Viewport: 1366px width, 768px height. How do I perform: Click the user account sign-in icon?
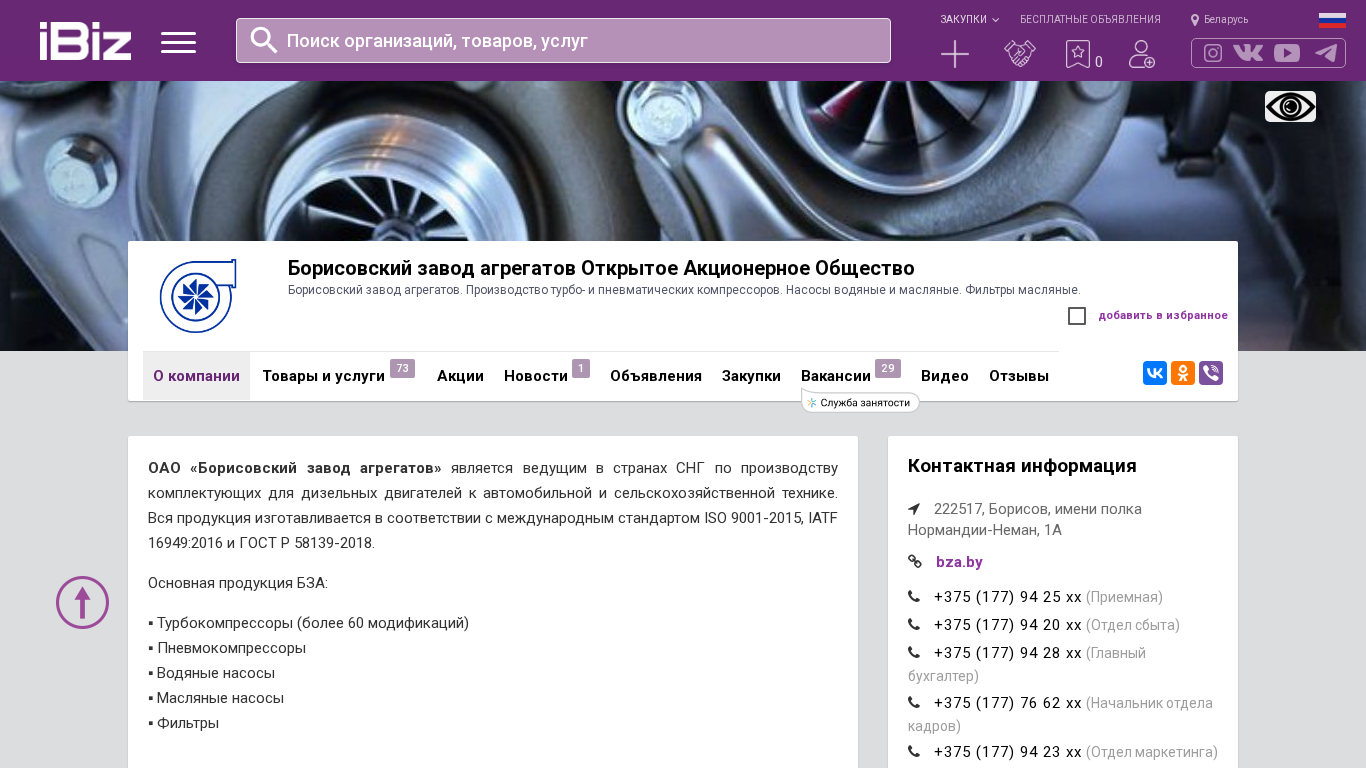click(1141, 54)
